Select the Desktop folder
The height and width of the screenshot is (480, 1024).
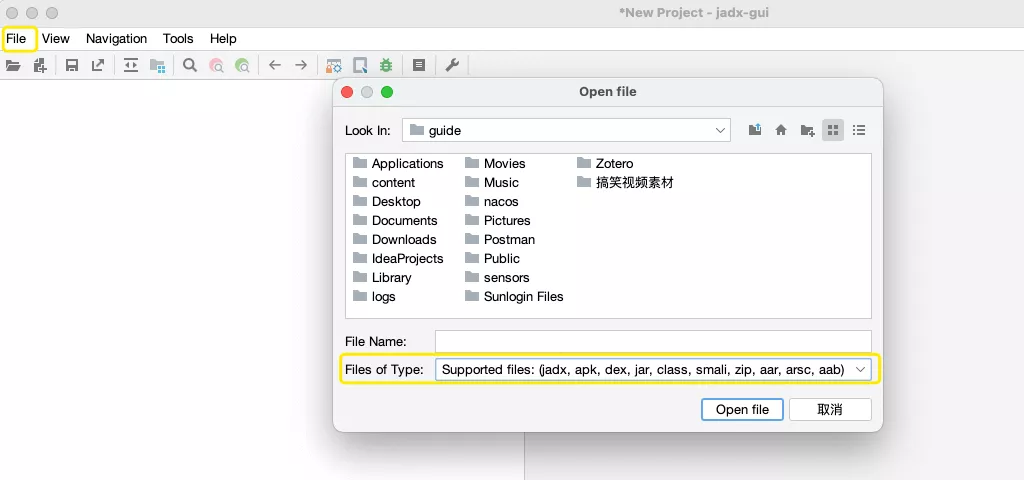tap(387, 201)
